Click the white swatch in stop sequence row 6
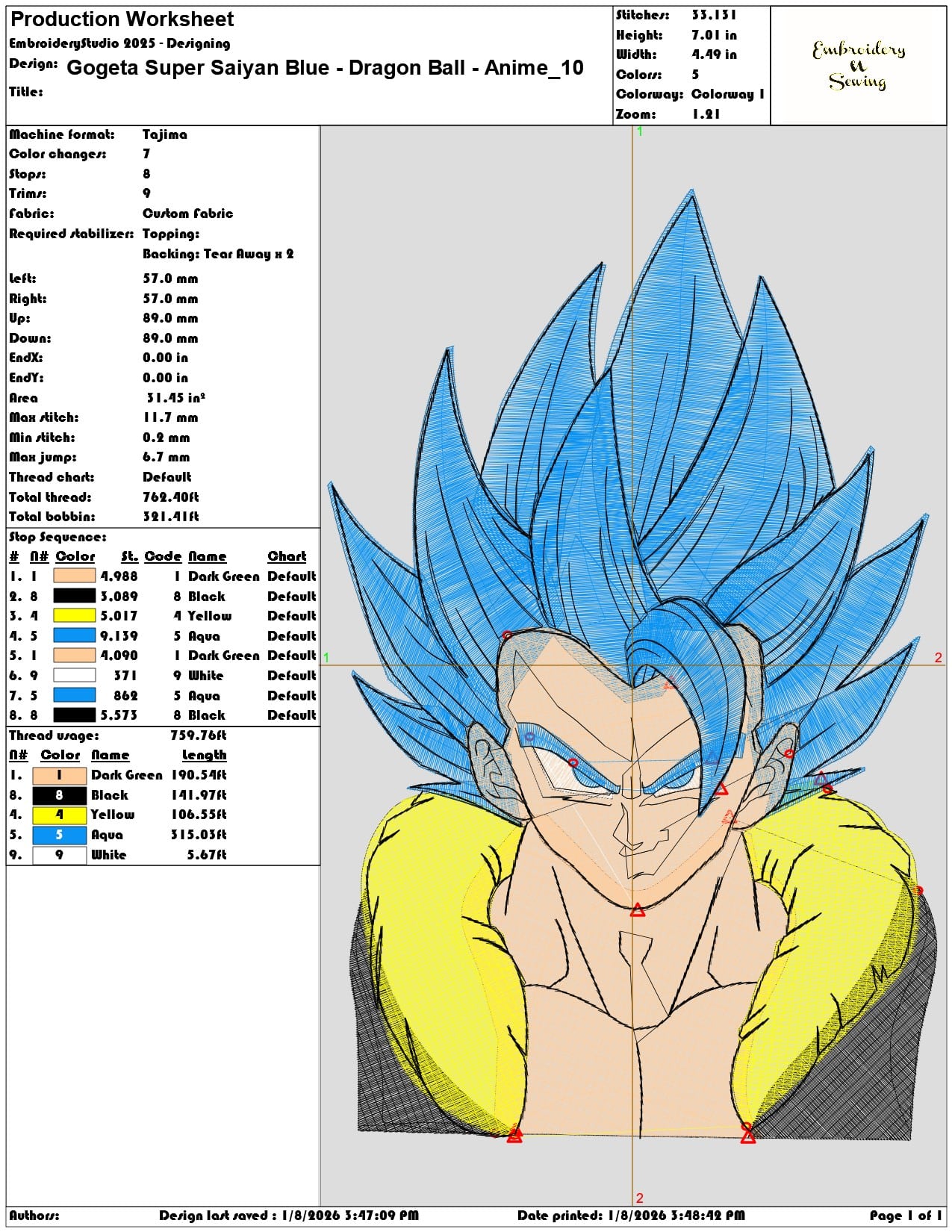The width and height of the screenshot is (952, 1232). point(75,675)
